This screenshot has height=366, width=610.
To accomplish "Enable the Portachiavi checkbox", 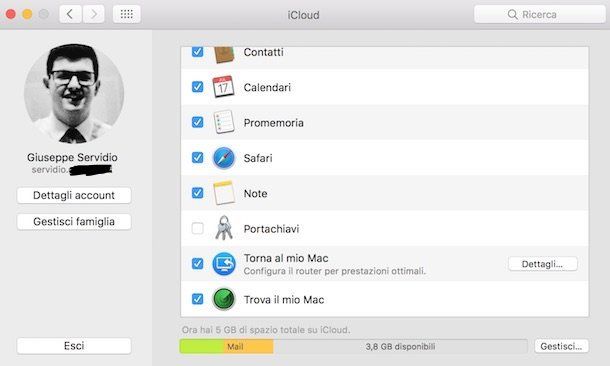I will click(x=198, y=228).
